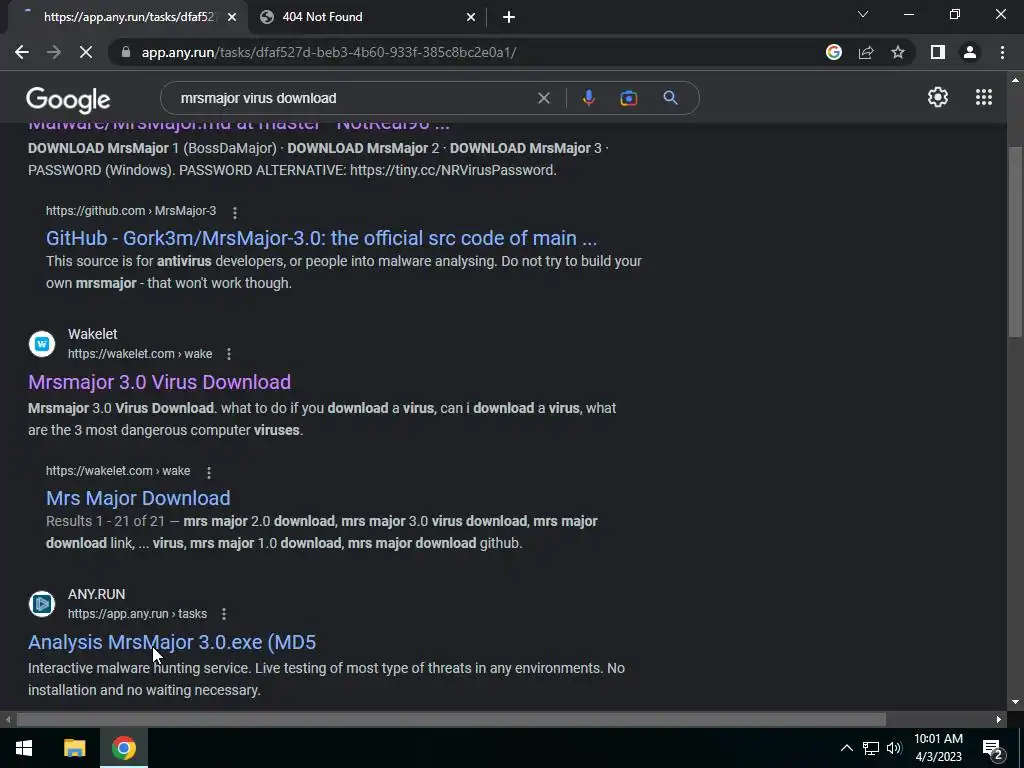This screenshot has height=768, width=1024.
Task: Click the scroll up arrow
Action: click(1015, 80)
